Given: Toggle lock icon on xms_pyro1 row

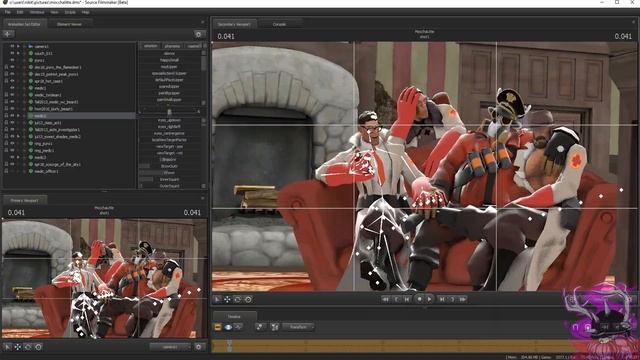Looking at the screenshot, I should click(x=6, y=143).
